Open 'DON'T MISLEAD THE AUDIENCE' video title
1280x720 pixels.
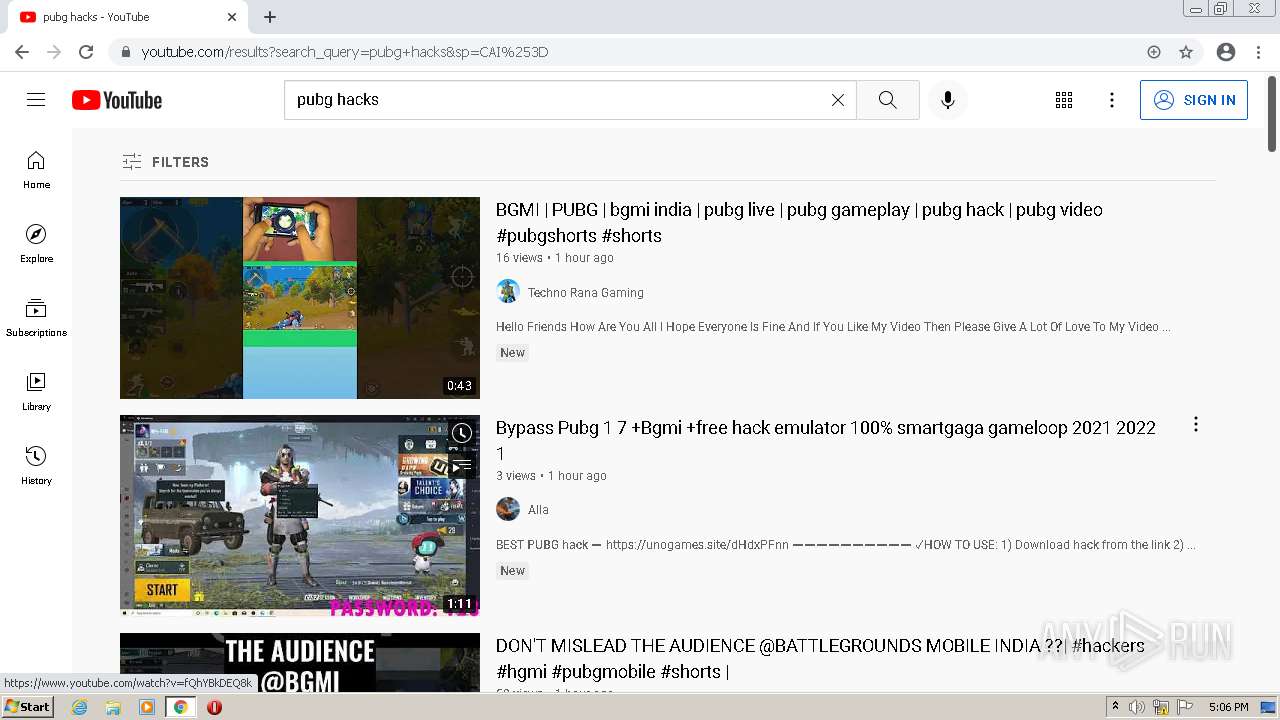click(820, 658)
